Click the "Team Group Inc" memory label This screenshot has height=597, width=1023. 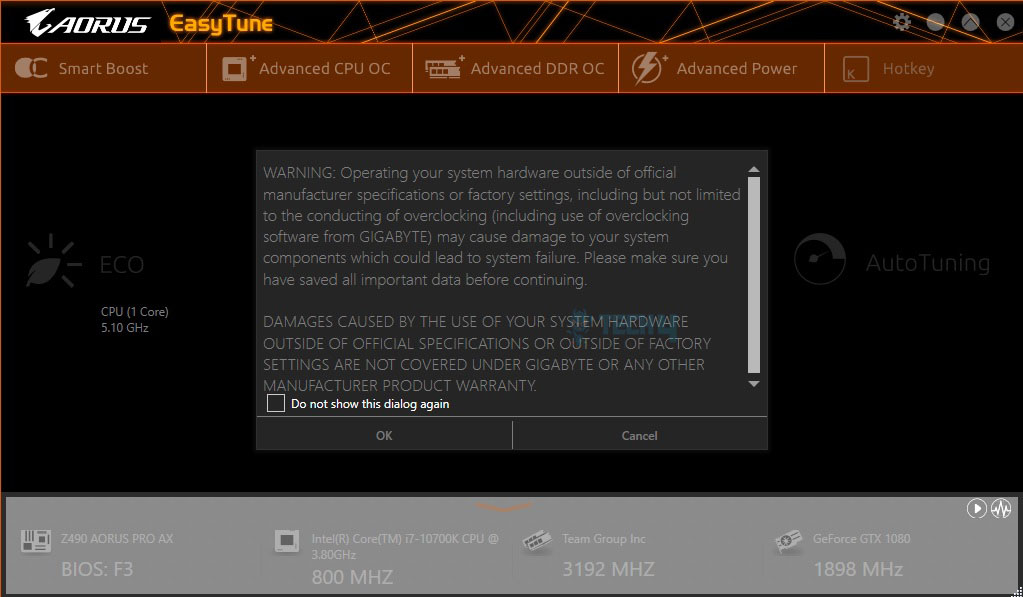[x=603, y=539]
